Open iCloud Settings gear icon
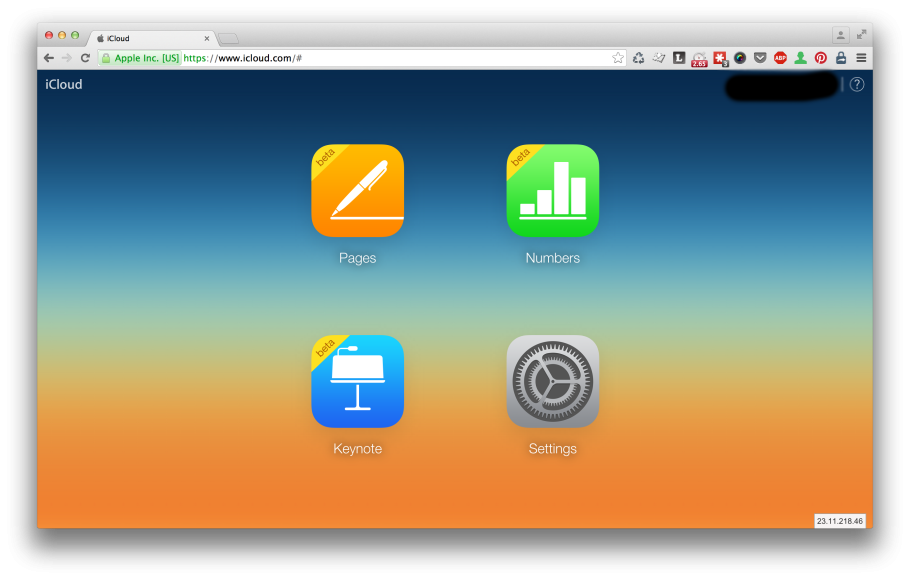910x580 pixels. tap(552, 381)
